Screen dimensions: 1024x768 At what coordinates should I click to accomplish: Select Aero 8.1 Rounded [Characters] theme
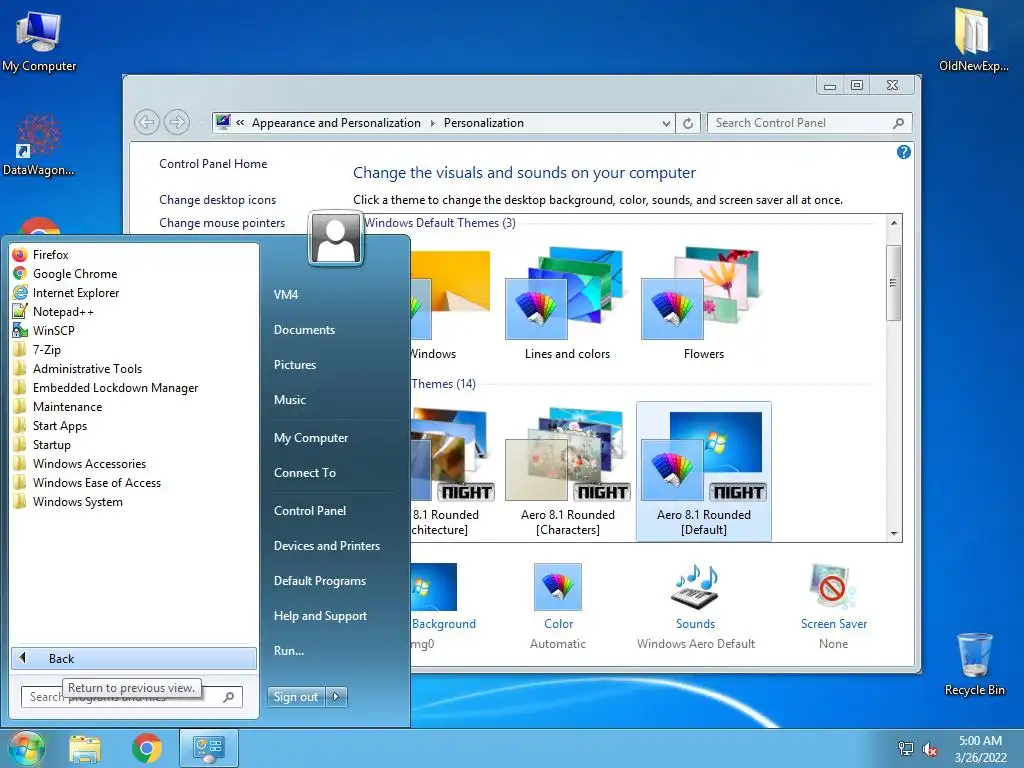(x=568, y=472)
